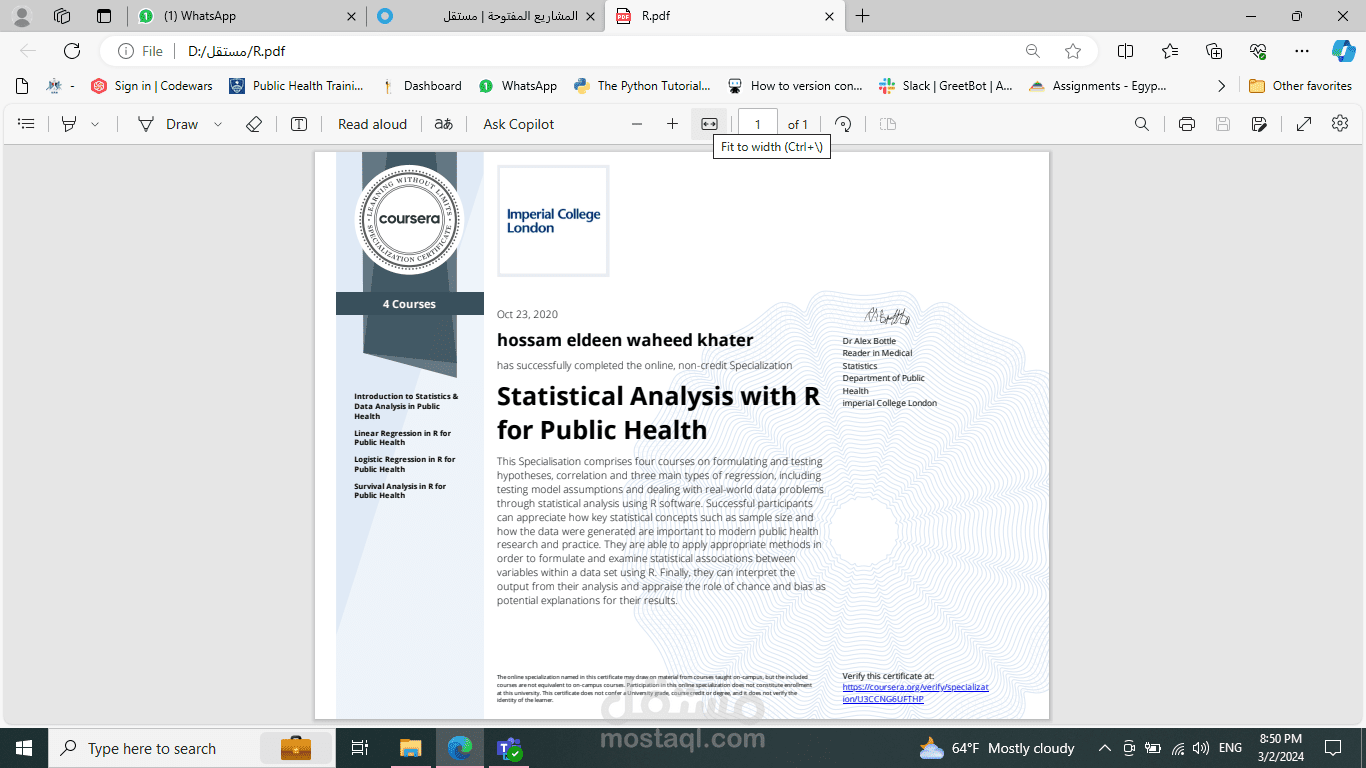The width and height of the screenshot is (1366, 768).
Task: Toggle page view mode for the PDF
Action: 886,123
